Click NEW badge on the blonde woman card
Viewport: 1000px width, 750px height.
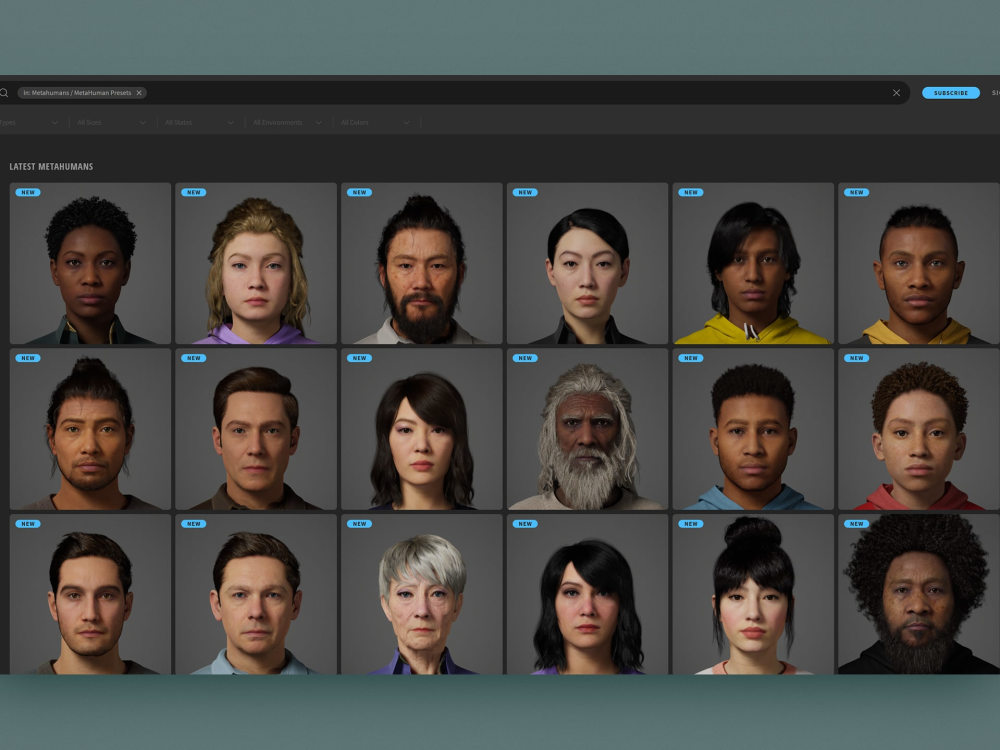193,192
